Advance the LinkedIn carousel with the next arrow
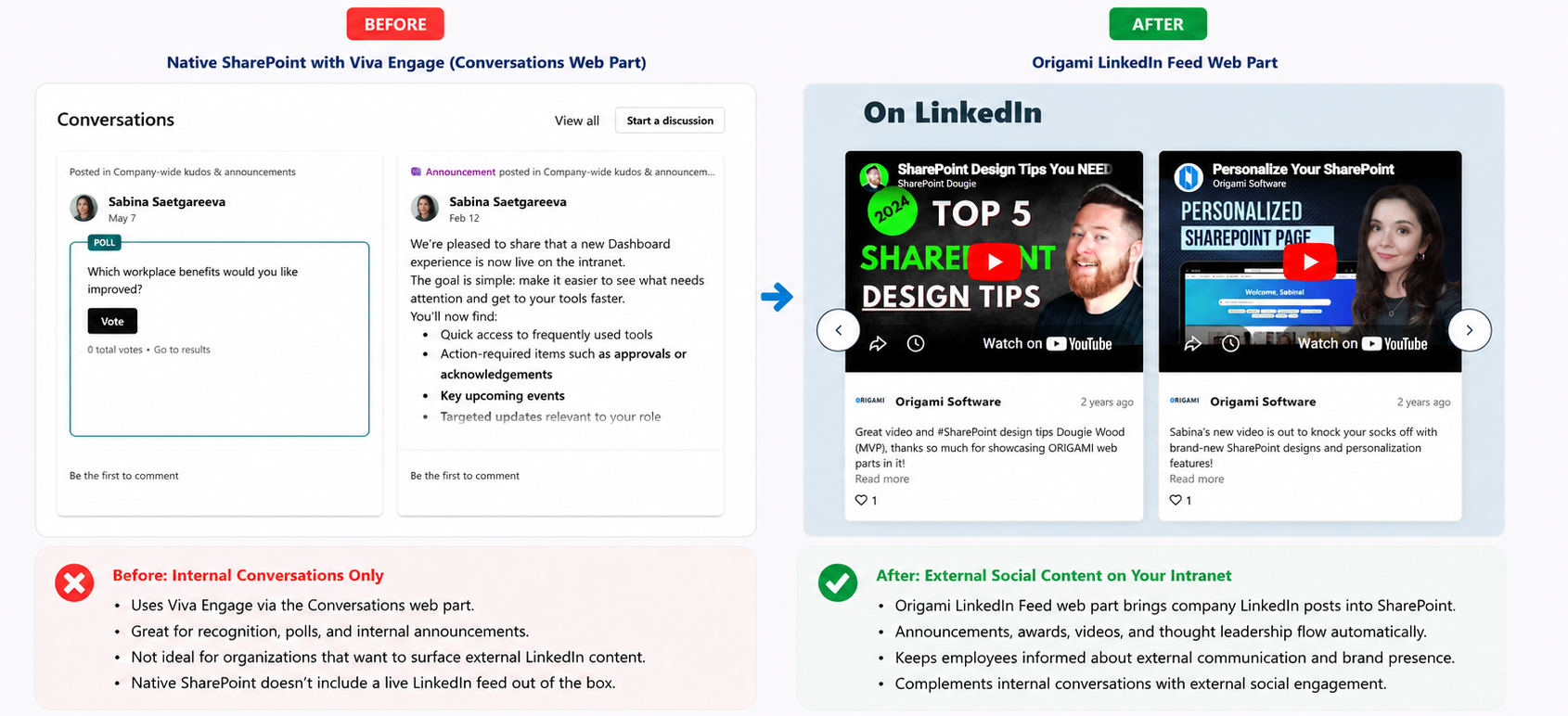The image size is (1568, 716). (x=1470, y=330)
